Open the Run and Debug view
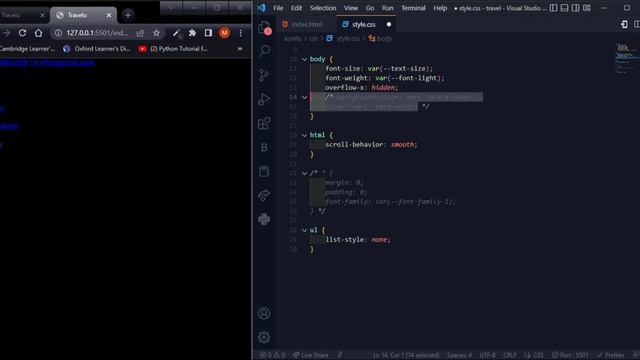The height and width of the screenshot is (360, 640). [264, 99]
